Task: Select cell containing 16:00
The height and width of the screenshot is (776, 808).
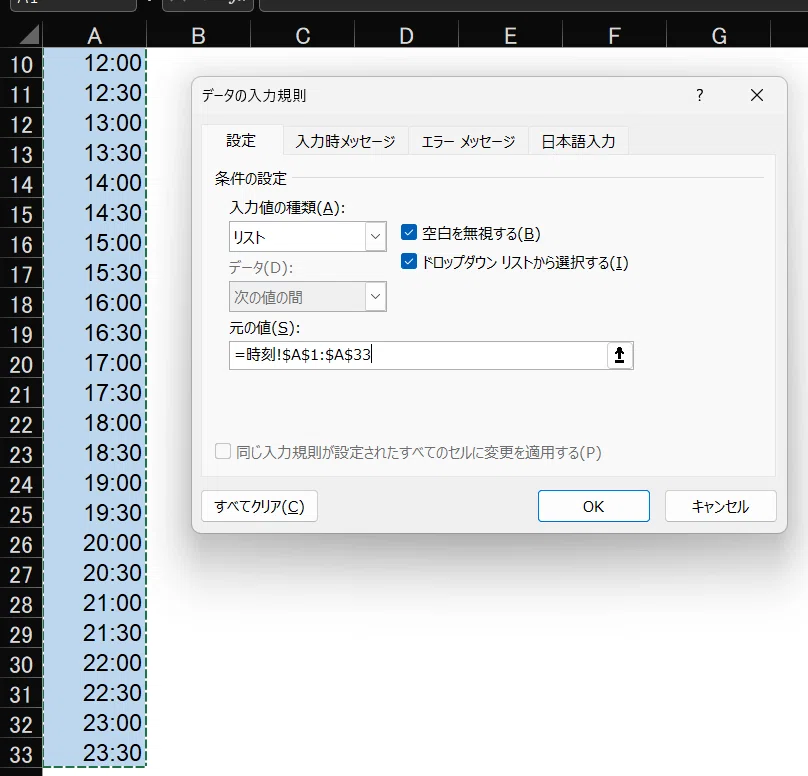Action: (95, 302)
